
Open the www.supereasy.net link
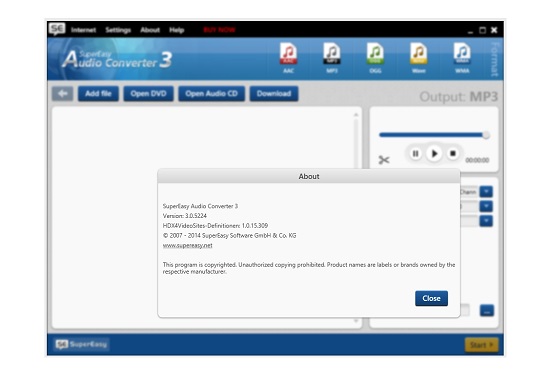click(187, 245)
